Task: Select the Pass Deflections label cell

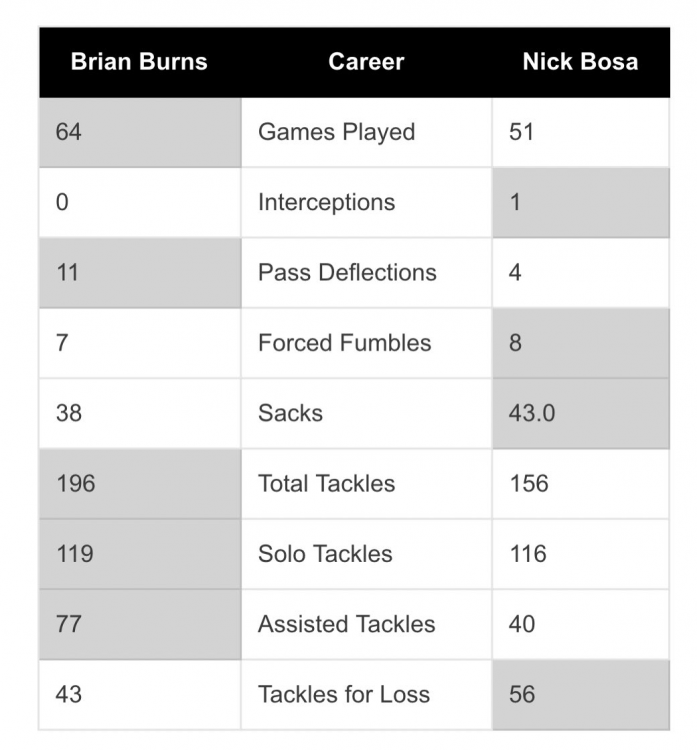Action: pos(347,272)
